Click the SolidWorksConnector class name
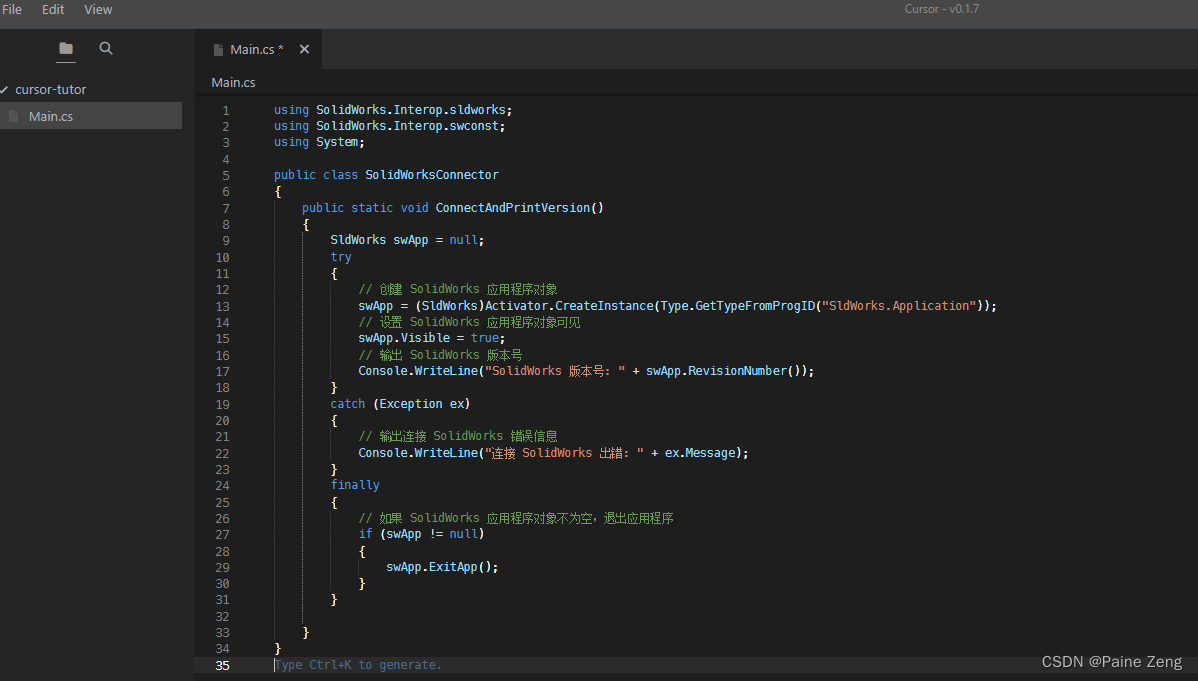Screen dimensions: 1198x681 [432, 175]
